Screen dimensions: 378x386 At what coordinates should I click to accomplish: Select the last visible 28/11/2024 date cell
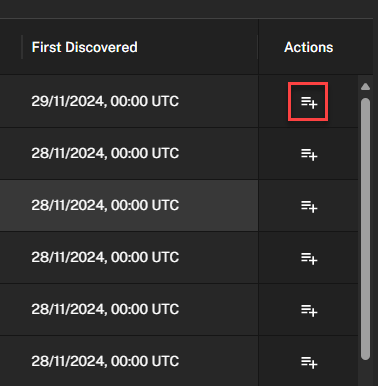click(105, 361)
